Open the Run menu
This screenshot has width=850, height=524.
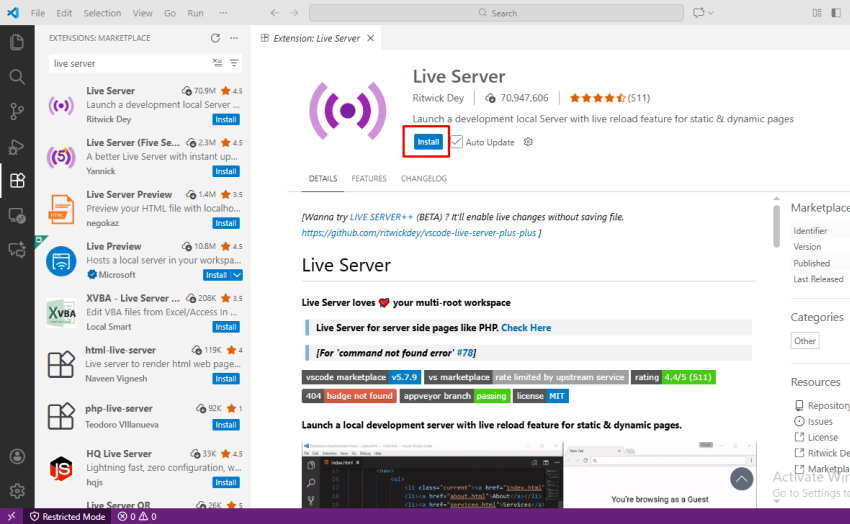pyautogui.click(x=195, y=13)
